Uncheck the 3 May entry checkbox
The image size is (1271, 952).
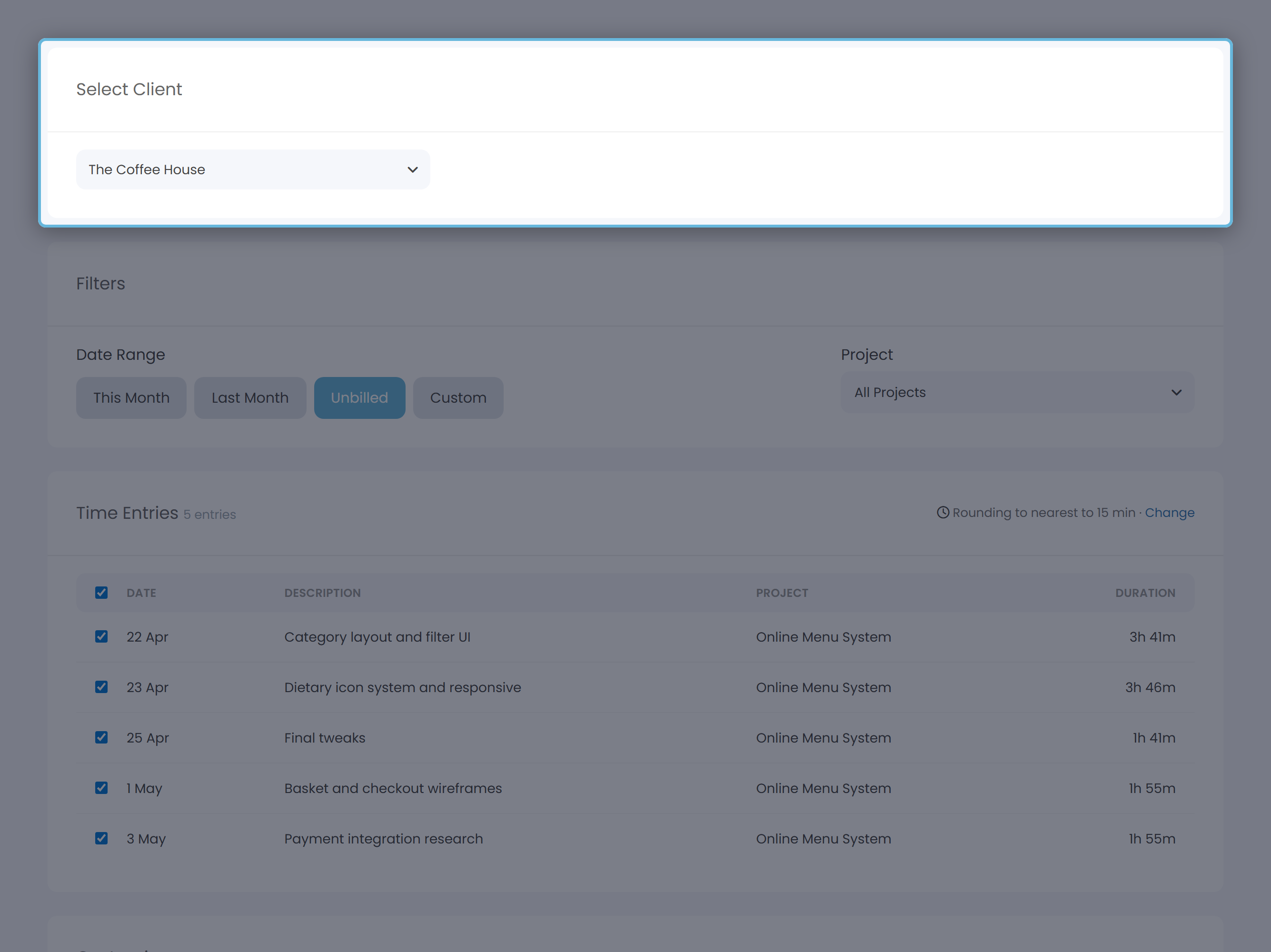click(101, 838)
